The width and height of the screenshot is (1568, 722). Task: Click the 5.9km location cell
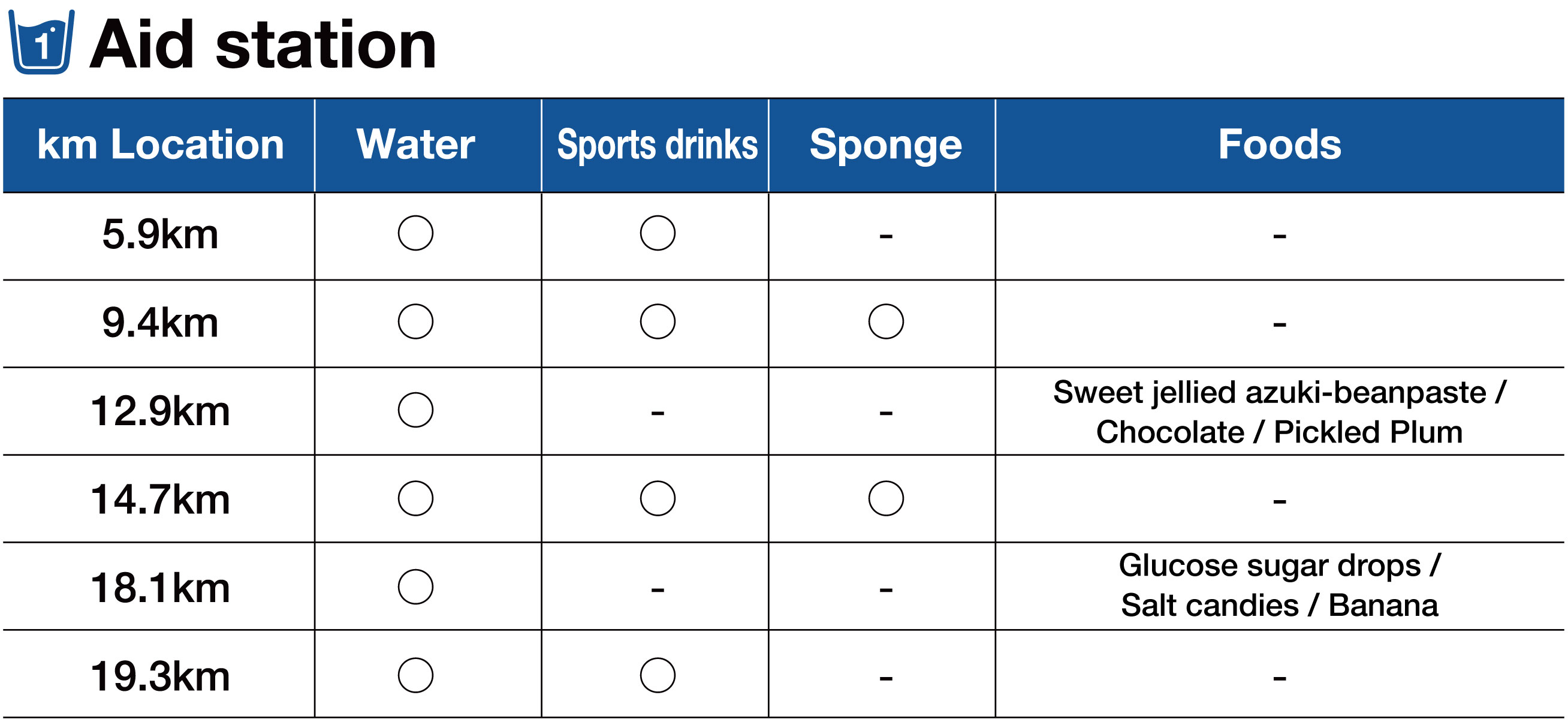pos(160,234)
